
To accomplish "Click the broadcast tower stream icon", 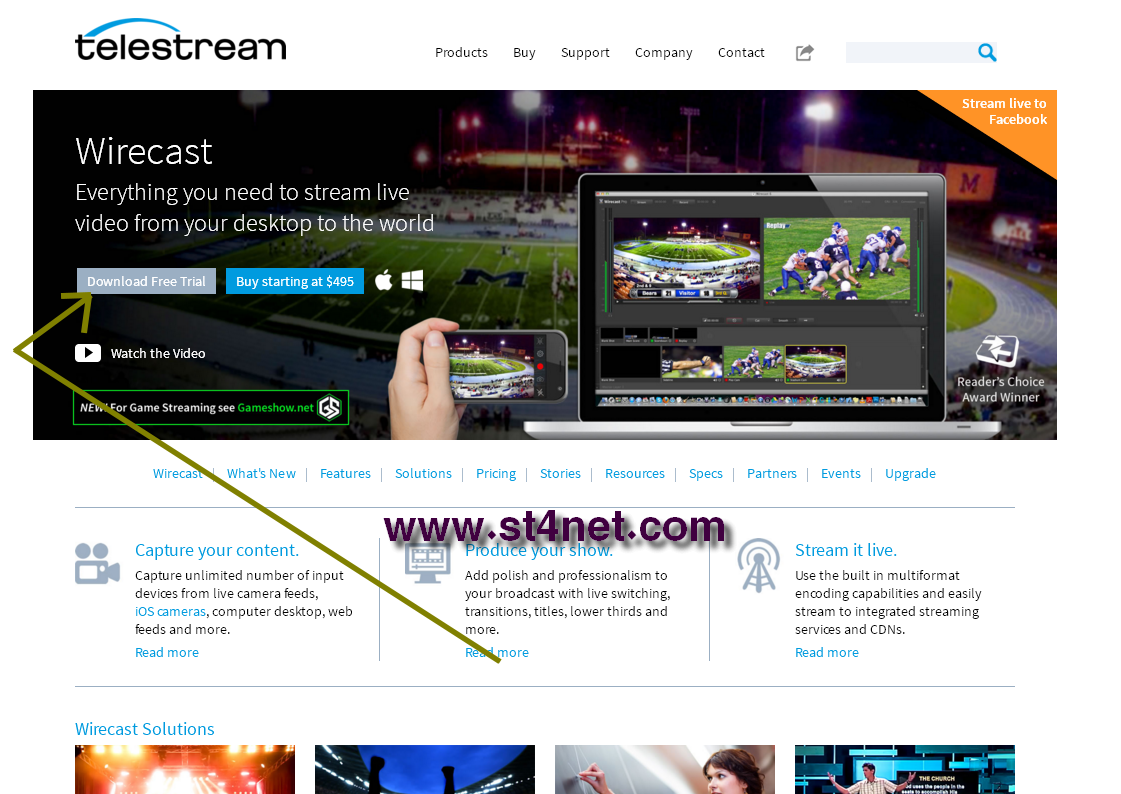I will tap(759, 565).
